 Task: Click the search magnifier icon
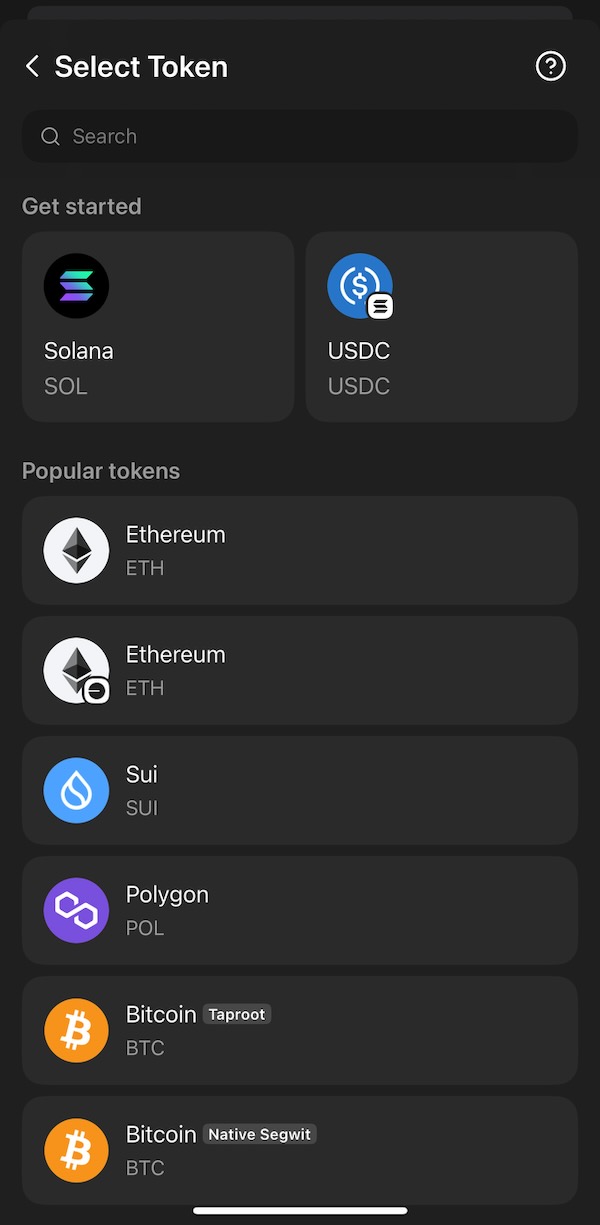coord(50,136)
